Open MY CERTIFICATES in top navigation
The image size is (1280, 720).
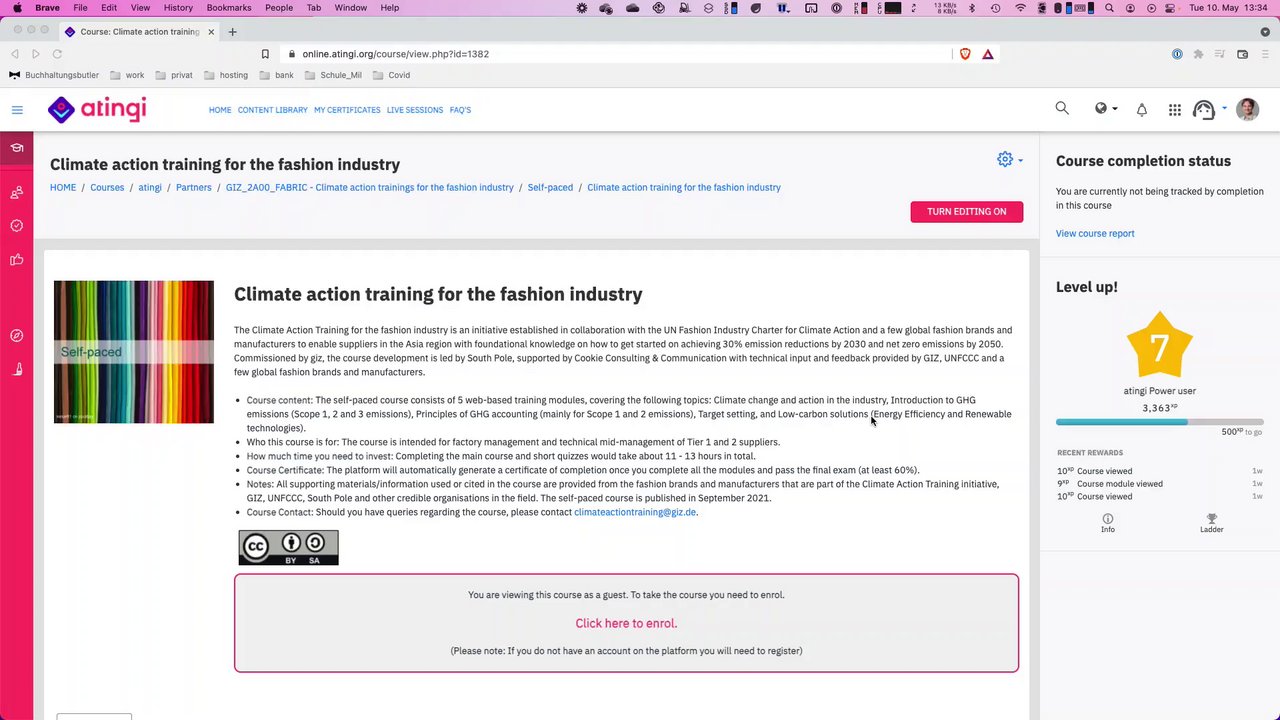(x=347, y=110)
